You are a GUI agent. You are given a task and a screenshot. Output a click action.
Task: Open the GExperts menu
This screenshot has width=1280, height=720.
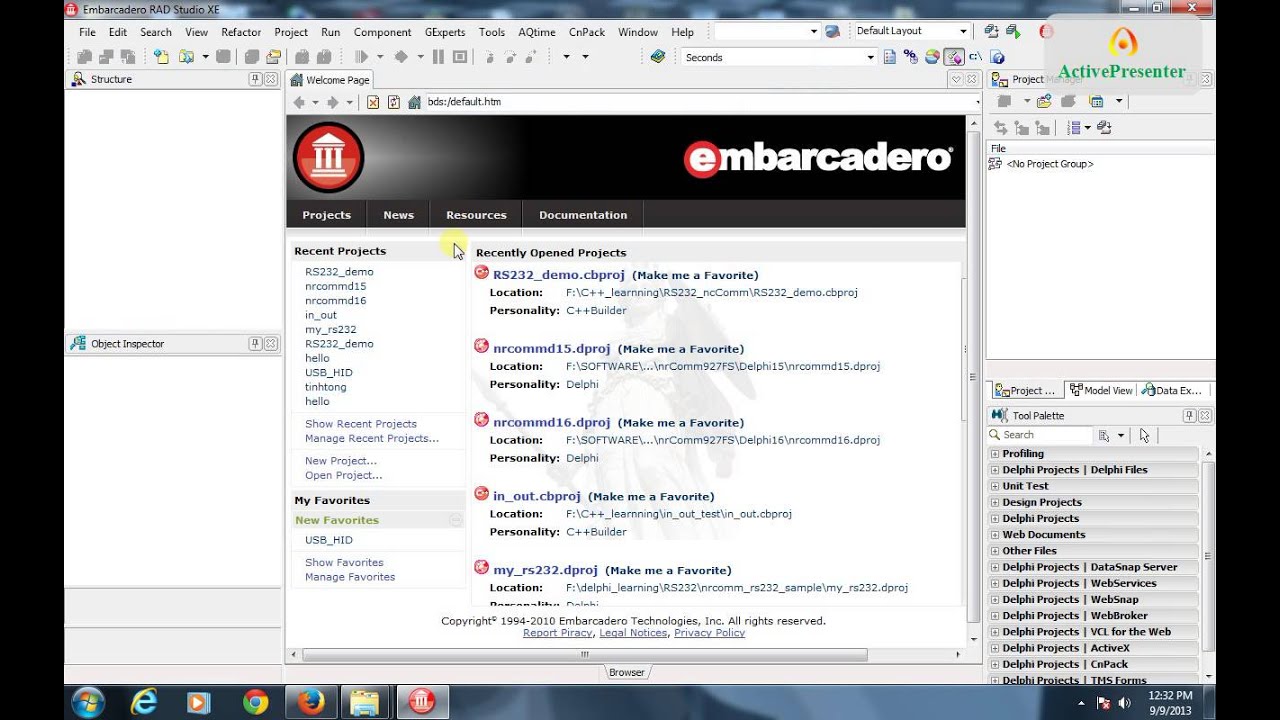tap(445, 32)
